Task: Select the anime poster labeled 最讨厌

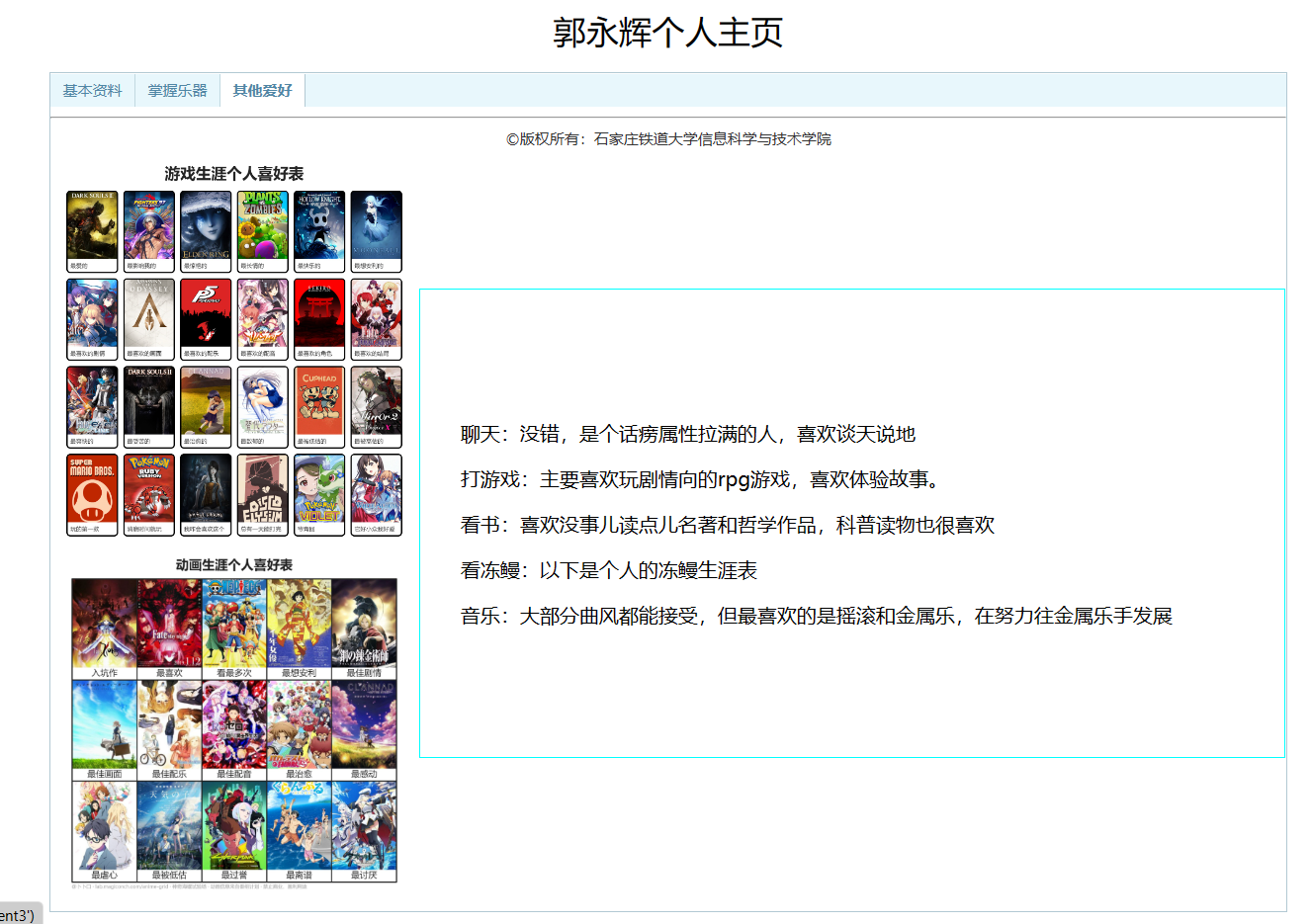Action: [364, 826]
